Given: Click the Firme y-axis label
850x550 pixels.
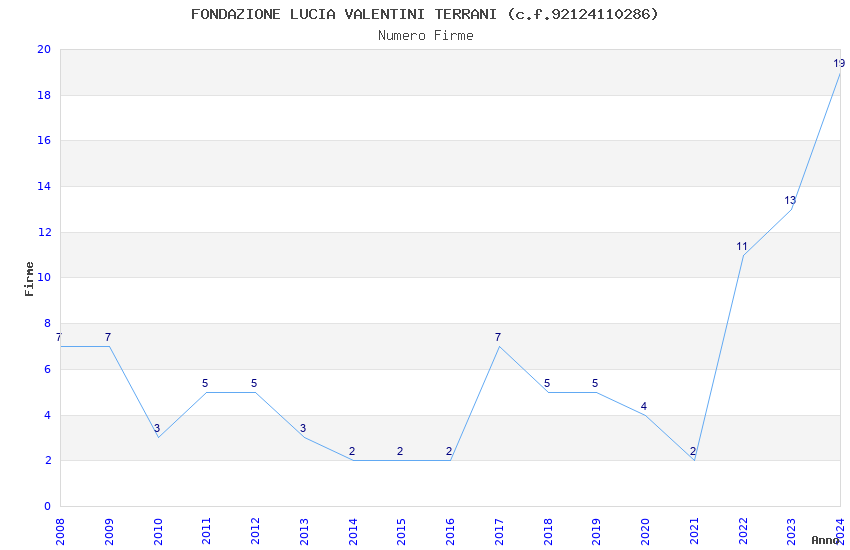Looking at the screenshot, I should click(x=29, y=279).
